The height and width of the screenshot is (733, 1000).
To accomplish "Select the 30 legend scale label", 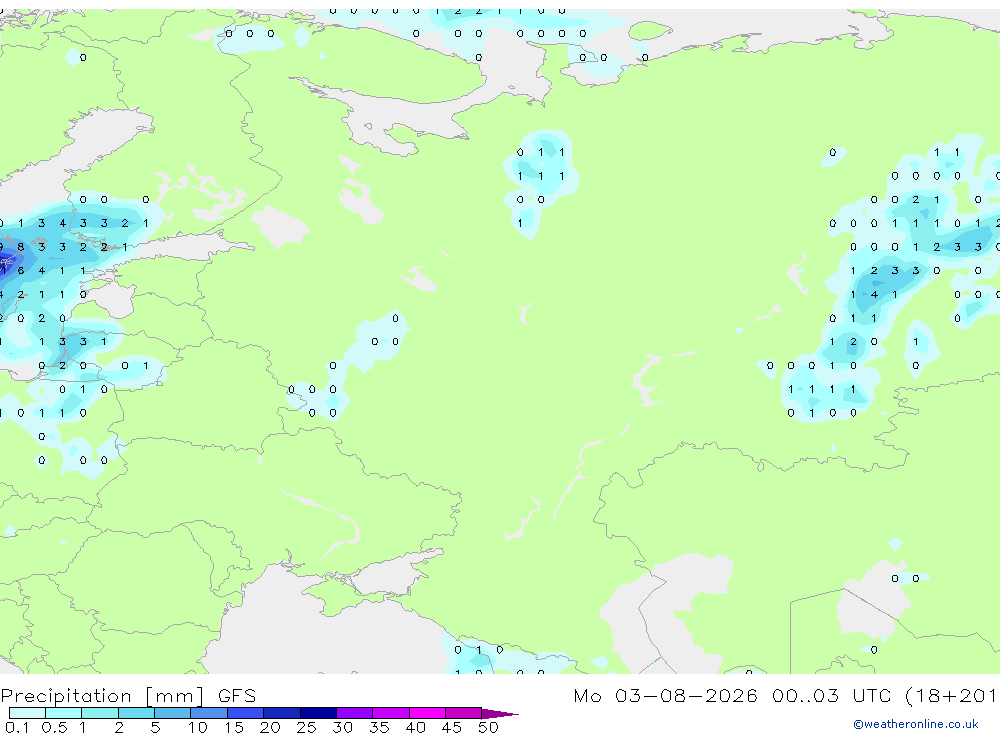I will pyautogui.click(x=342, y=727).
